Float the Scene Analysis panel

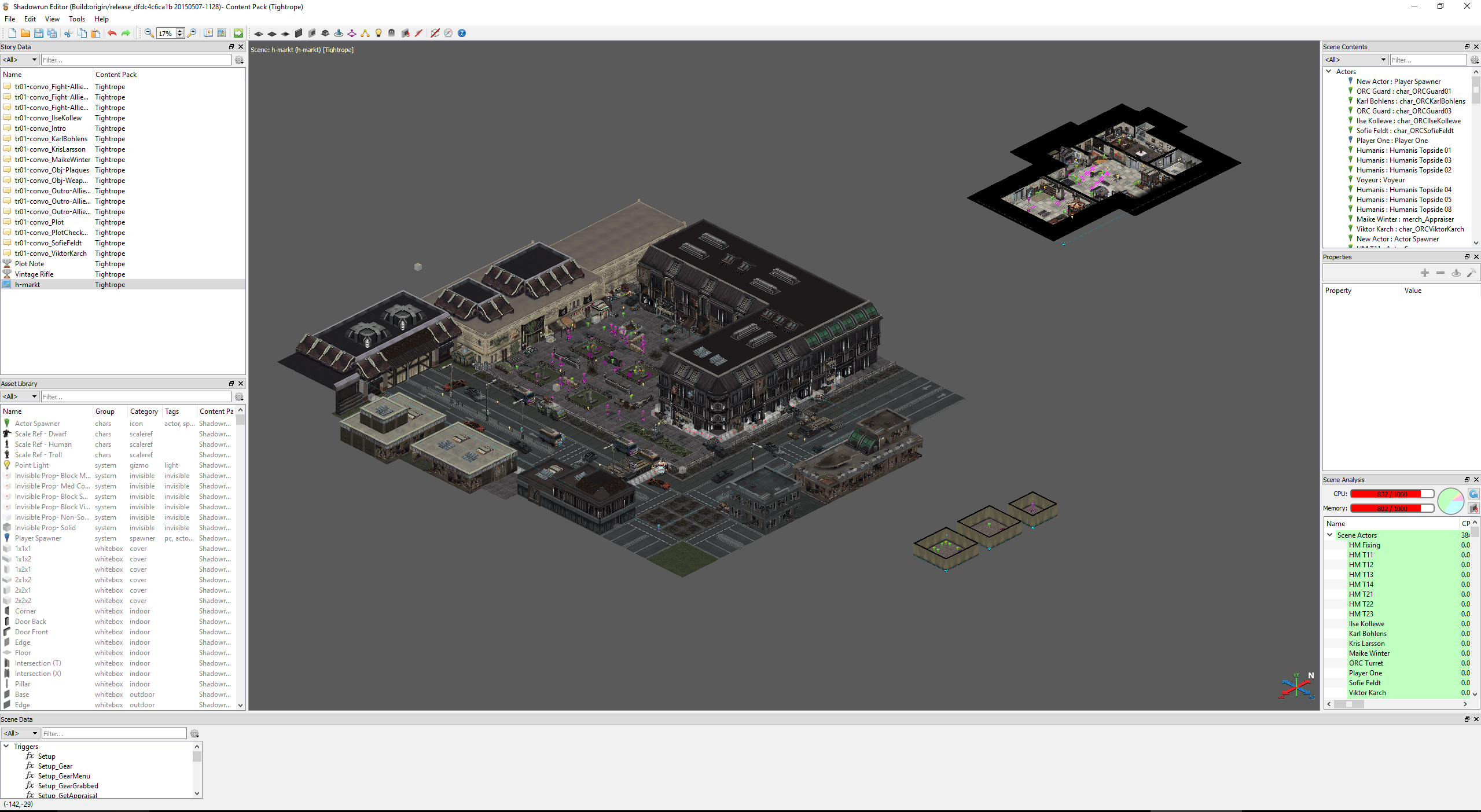pos(1467,479)
